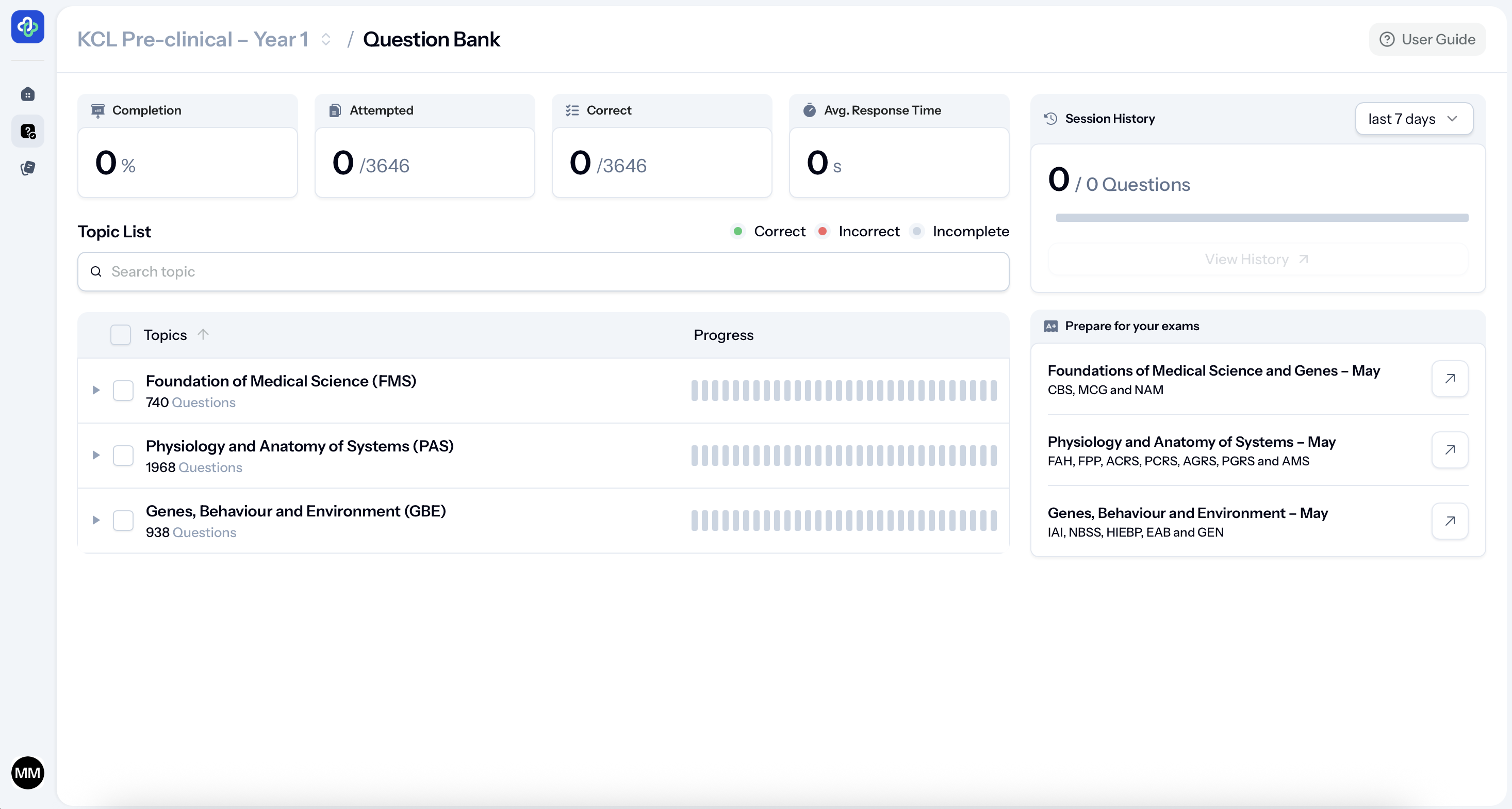The height and width of the screenshot is (809, 1512).
Task: Sort topics using the arrow icon
Action: click(203, 335)
